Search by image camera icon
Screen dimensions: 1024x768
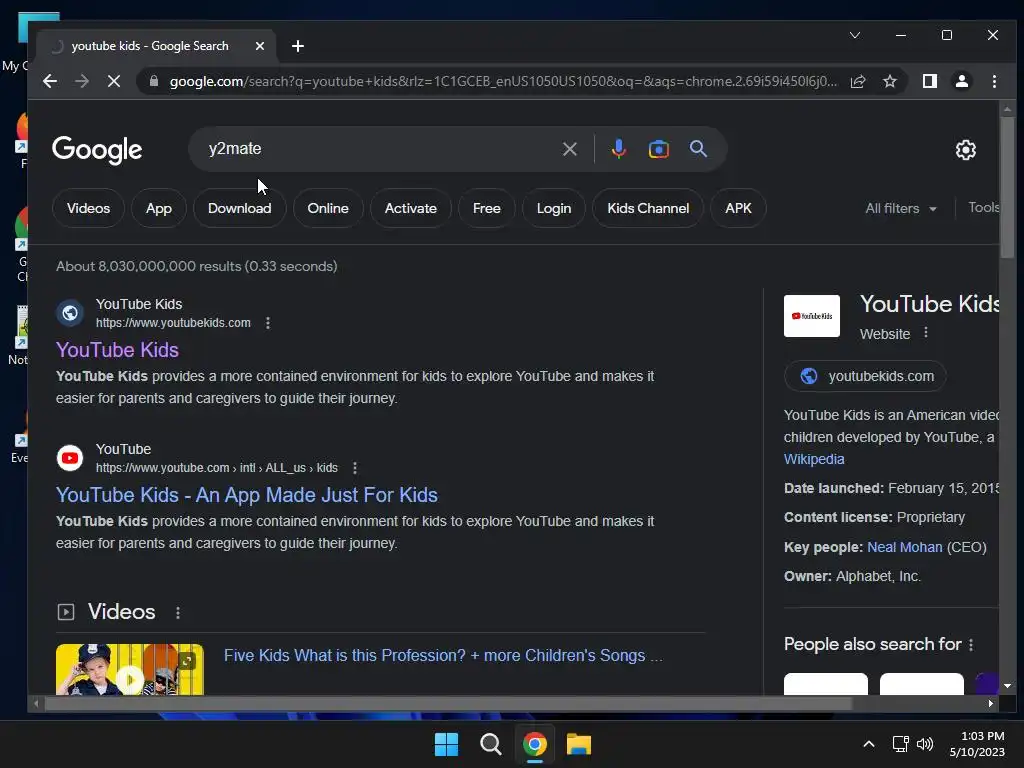[x=658, y=150]
